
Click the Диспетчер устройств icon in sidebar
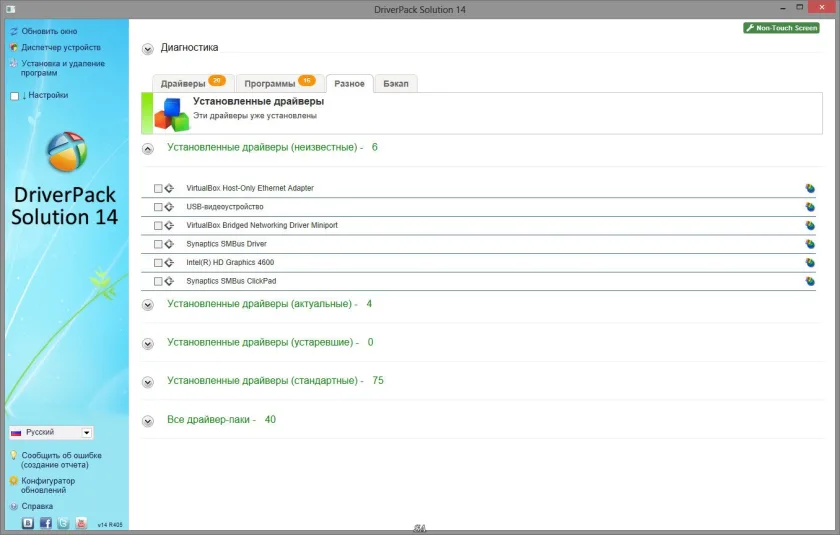(x=14, y=47)
